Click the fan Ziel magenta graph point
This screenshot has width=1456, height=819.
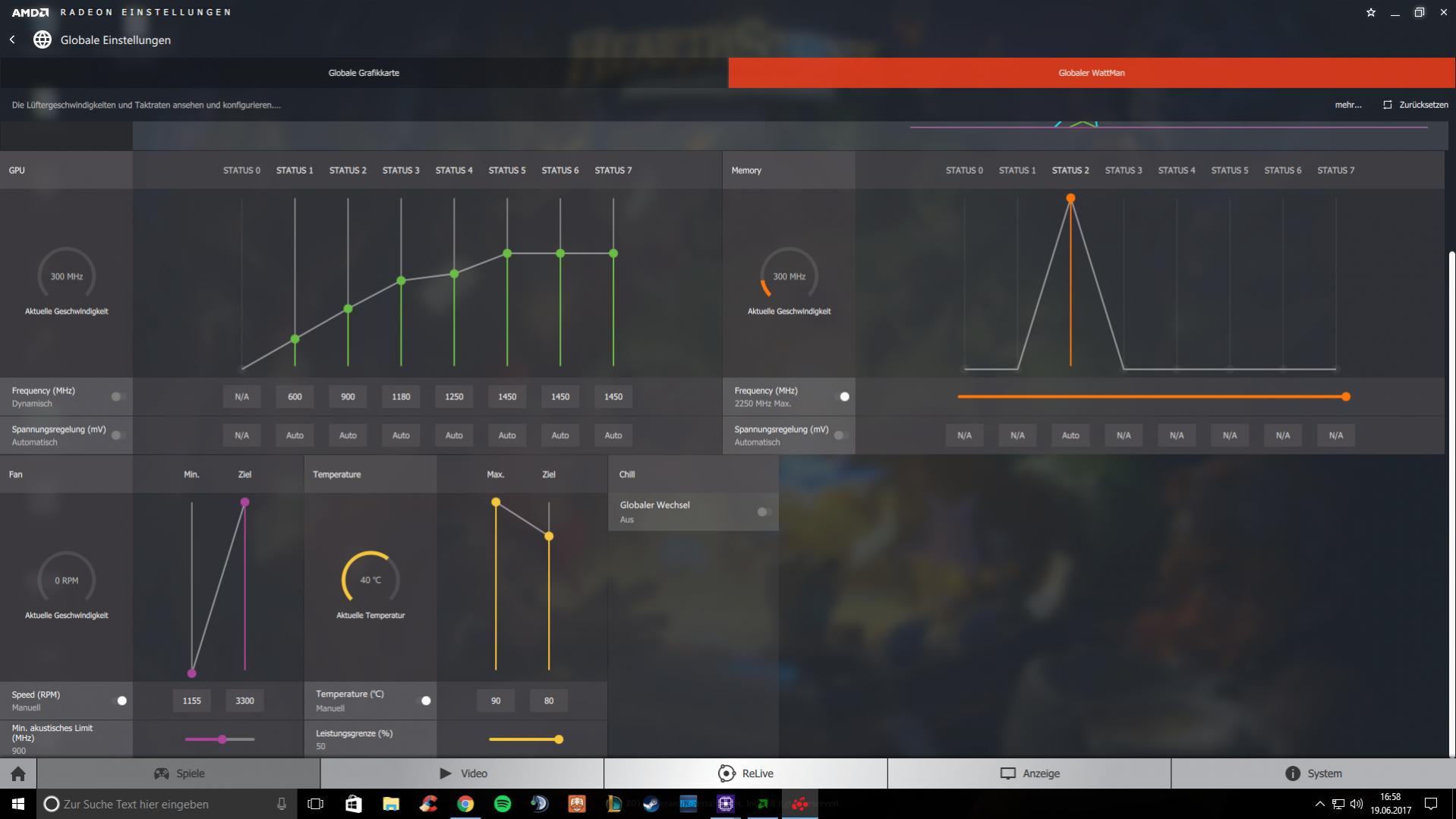pos(244,502)
